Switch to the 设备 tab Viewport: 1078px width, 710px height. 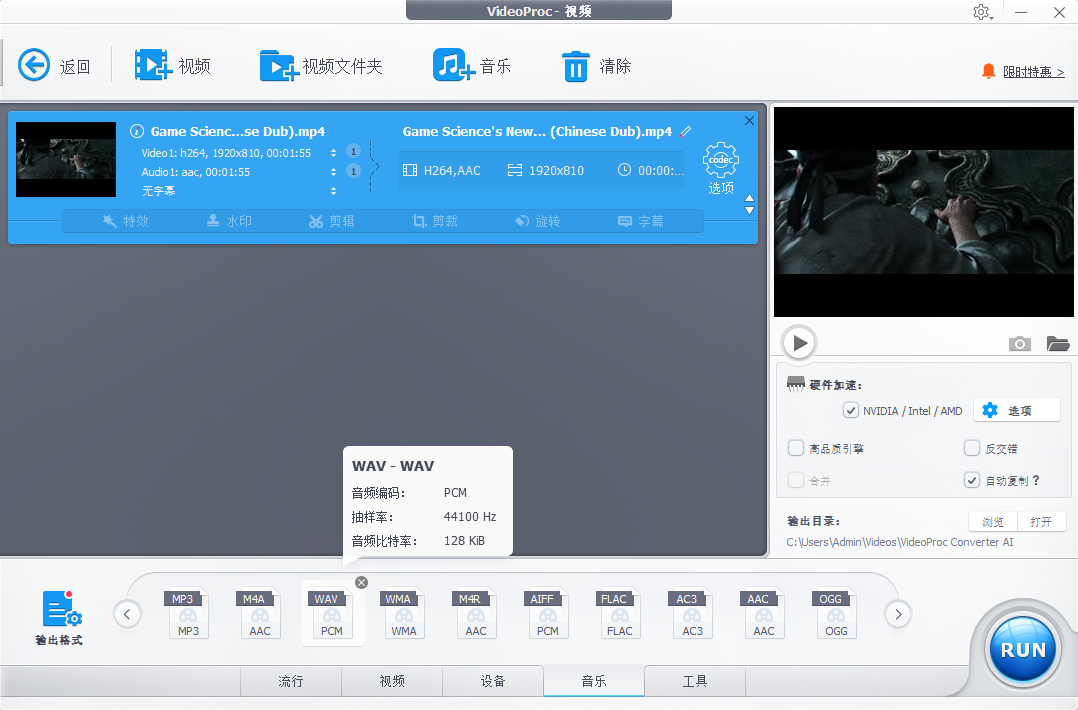click(x=493, y=681)
